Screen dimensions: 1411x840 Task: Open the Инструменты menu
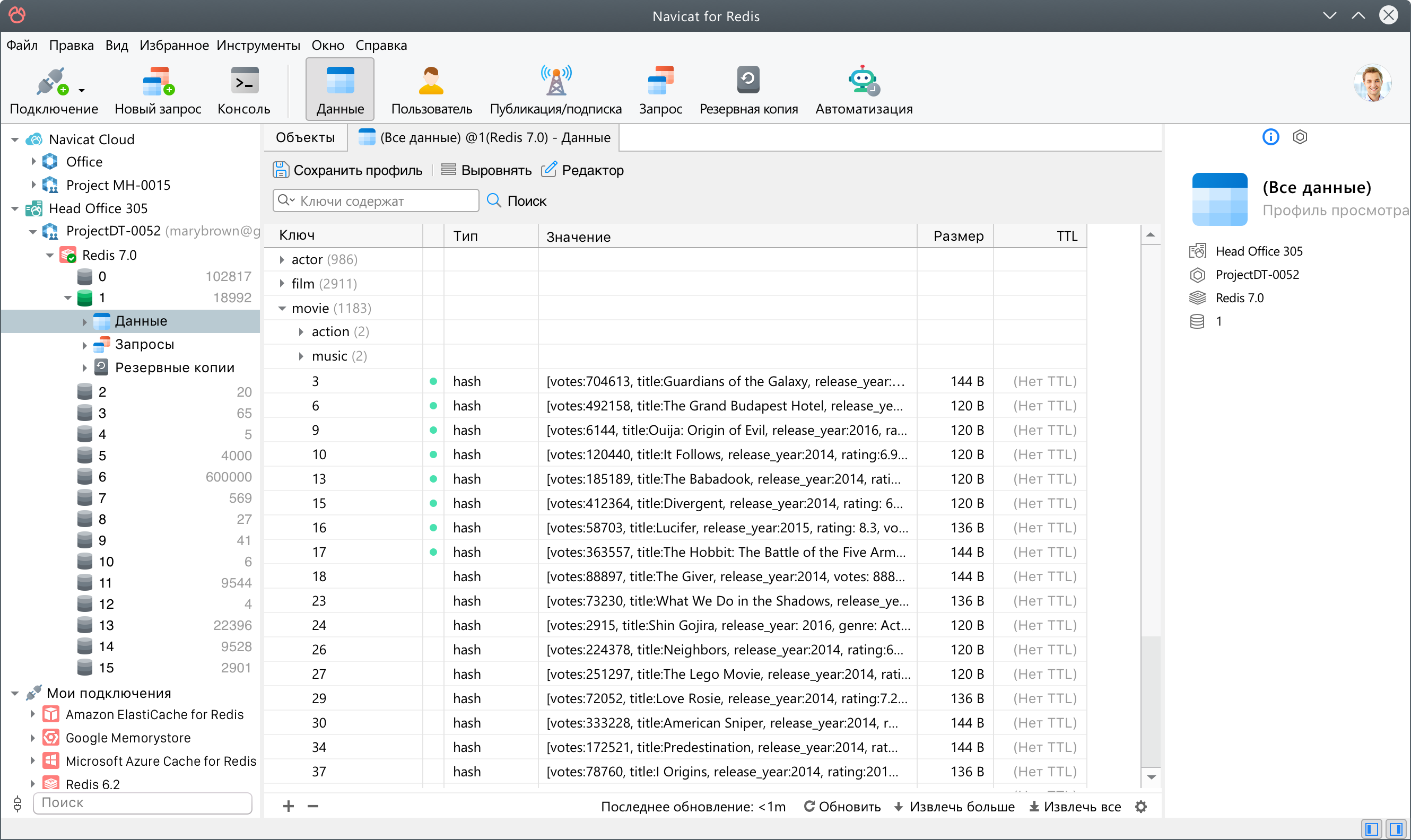tap(258, 45)
